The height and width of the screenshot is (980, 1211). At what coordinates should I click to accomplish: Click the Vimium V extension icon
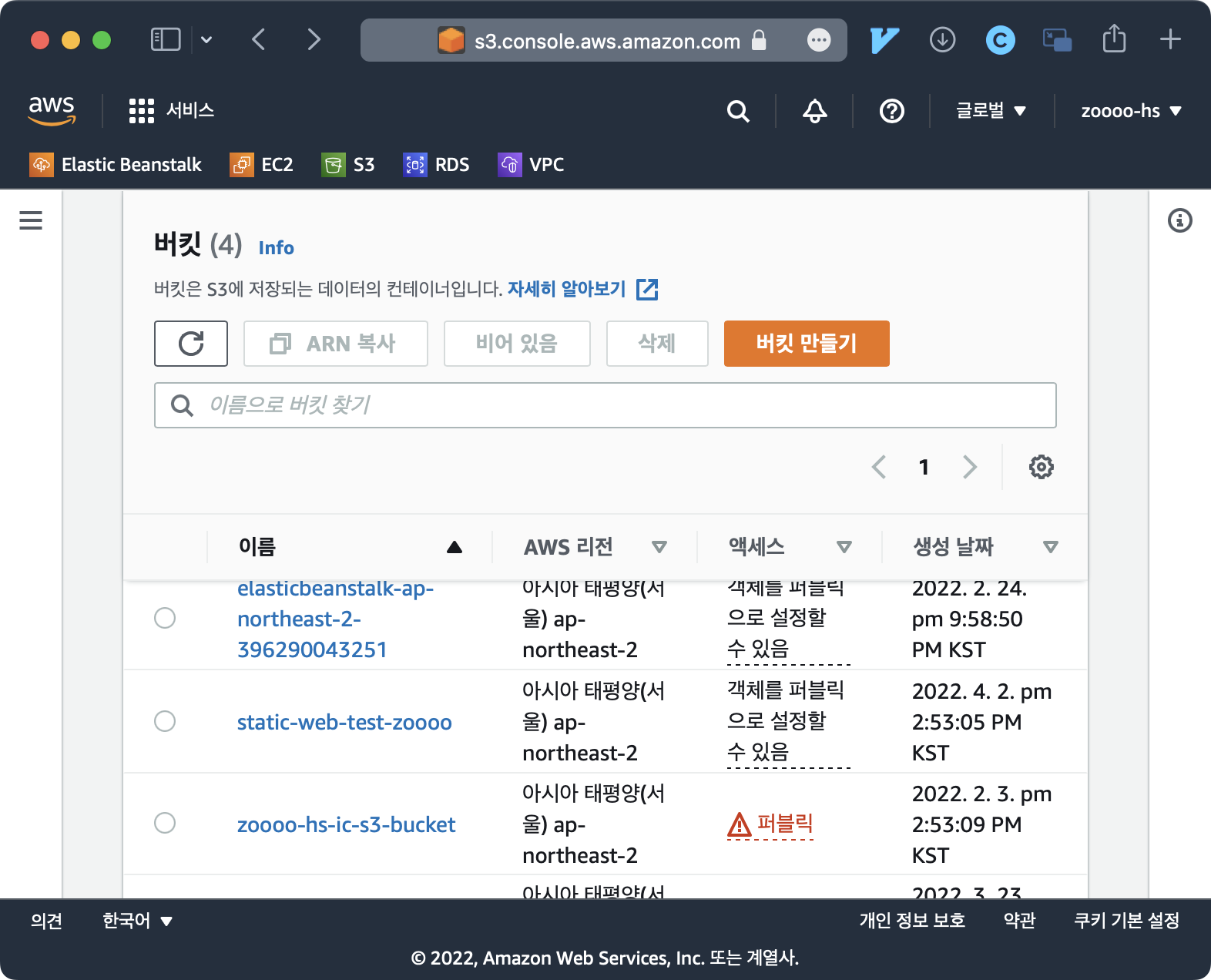[x=884, y=40]
